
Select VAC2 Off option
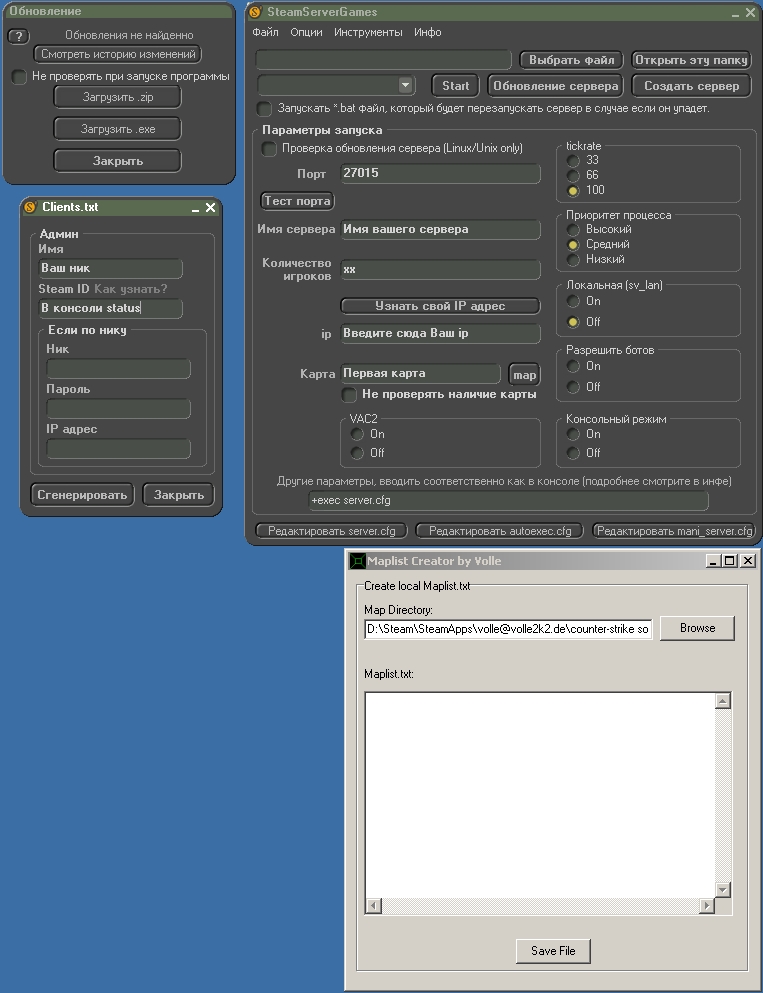pos(357,453)
